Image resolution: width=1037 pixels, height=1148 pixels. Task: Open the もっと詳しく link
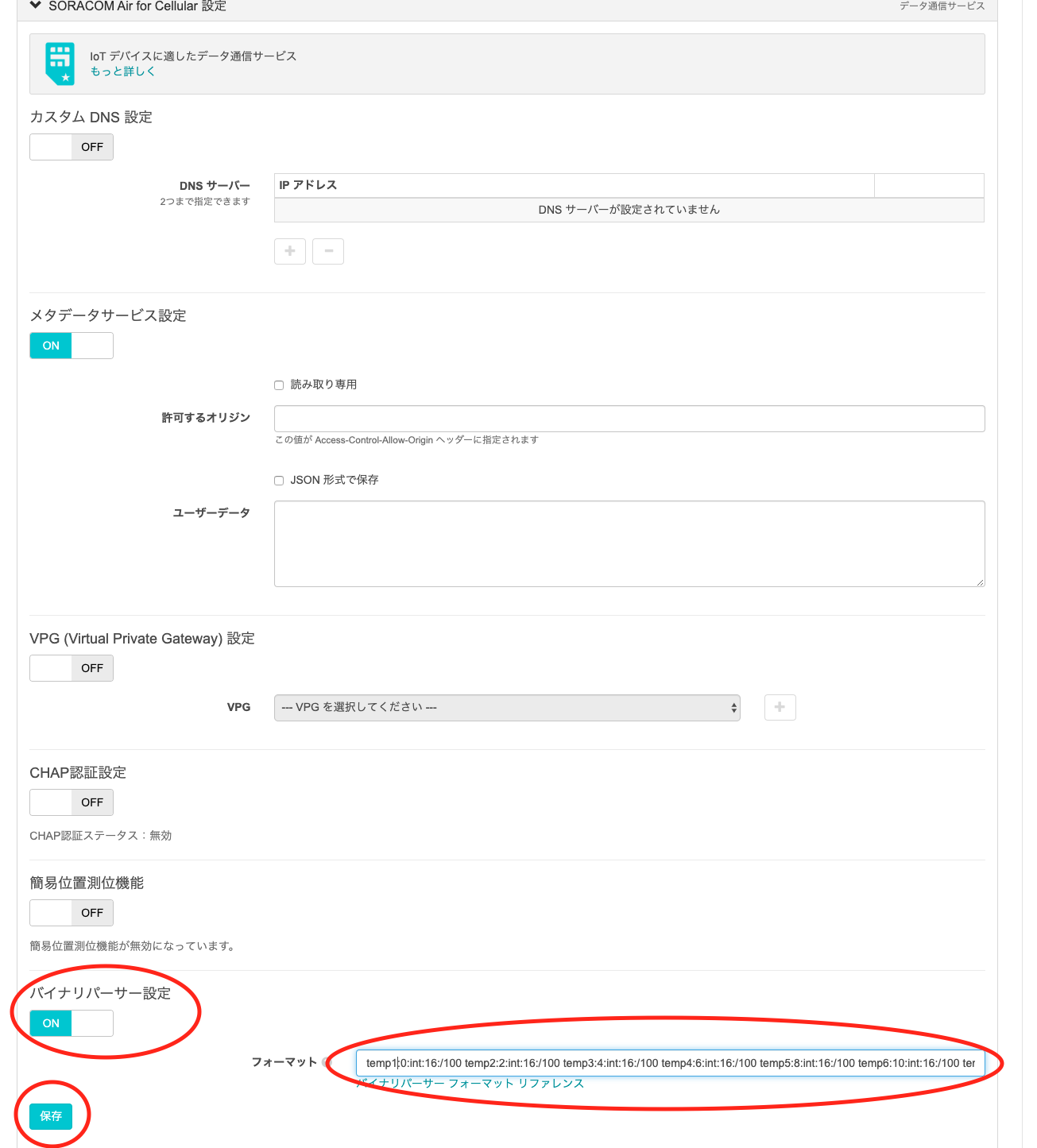point(122,72)
